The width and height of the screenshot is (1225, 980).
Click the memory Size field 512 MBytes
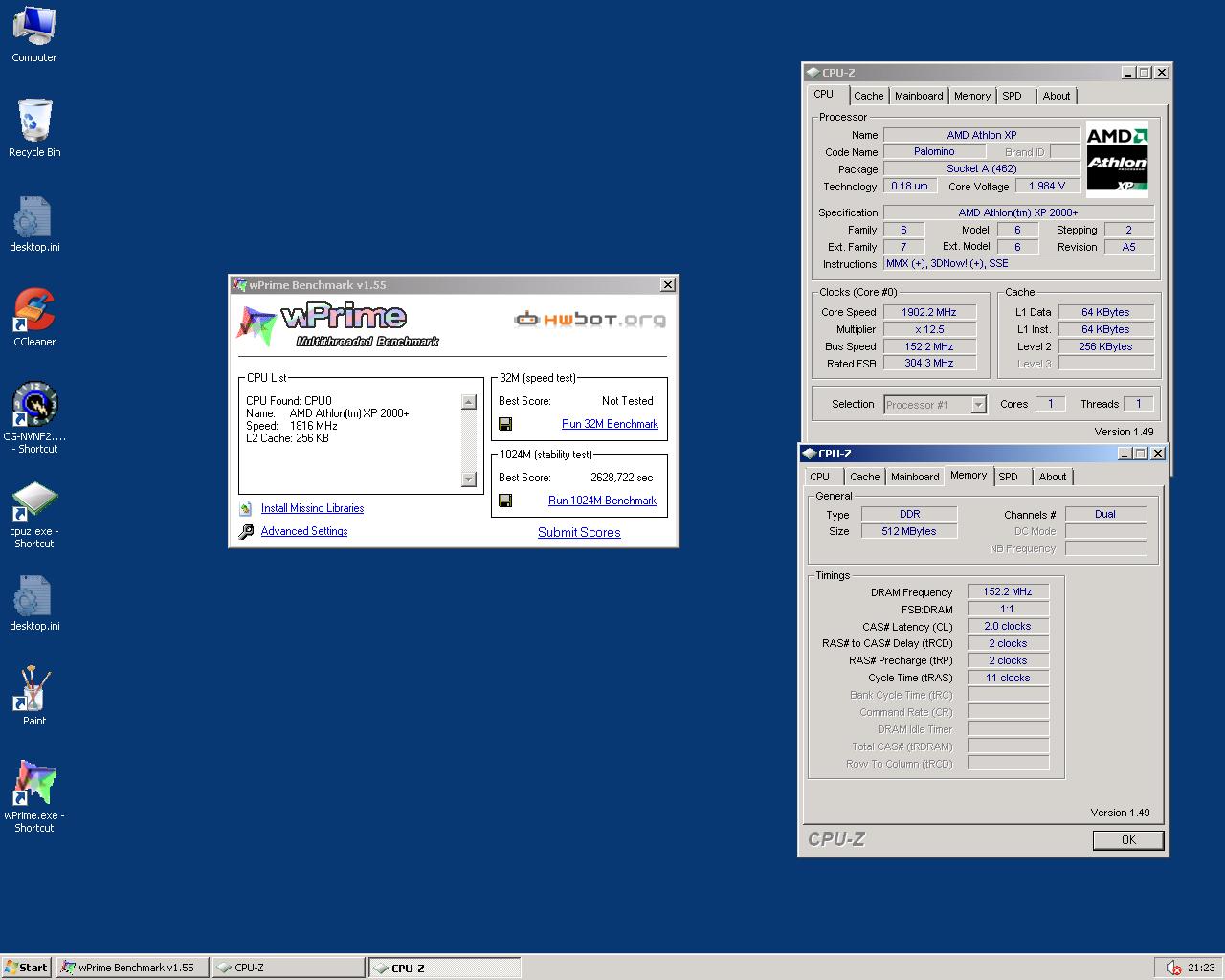click(909, 531)
